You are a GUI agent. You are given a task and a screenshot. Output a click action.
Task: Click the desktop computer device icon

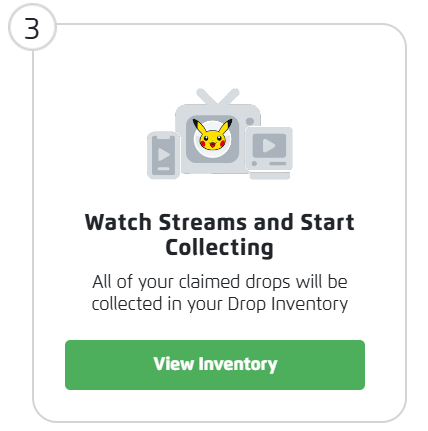coord(269,153)
